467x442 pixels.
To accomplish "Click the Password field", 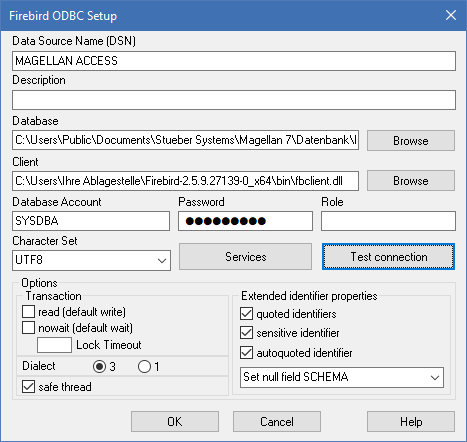I will pyautogui.click(x=245, y=221).
